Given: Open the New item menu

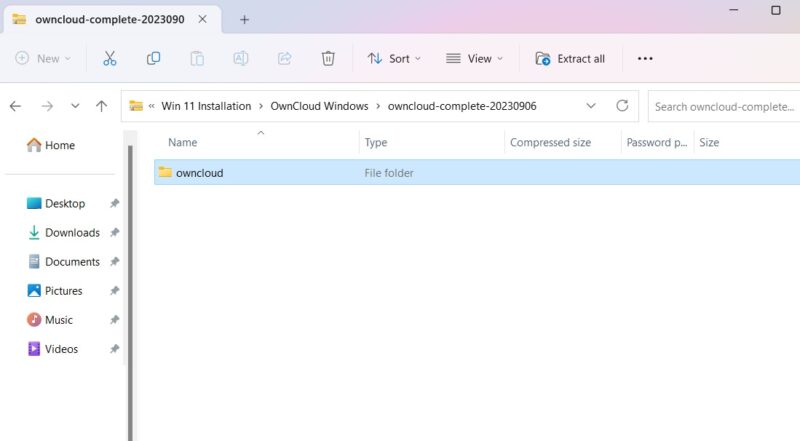Looking at the screenshot, I should click(x=43, y=59).
